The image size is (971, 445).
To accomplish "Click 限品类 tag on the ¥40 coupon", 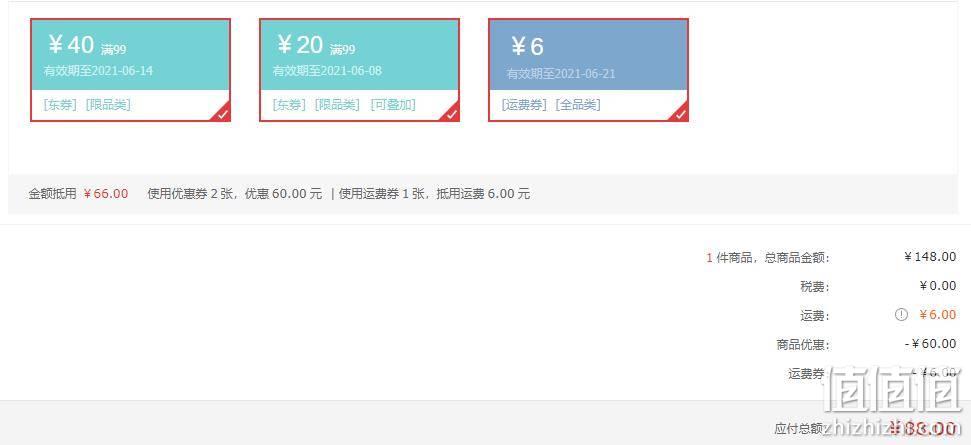I will point(108,105).
